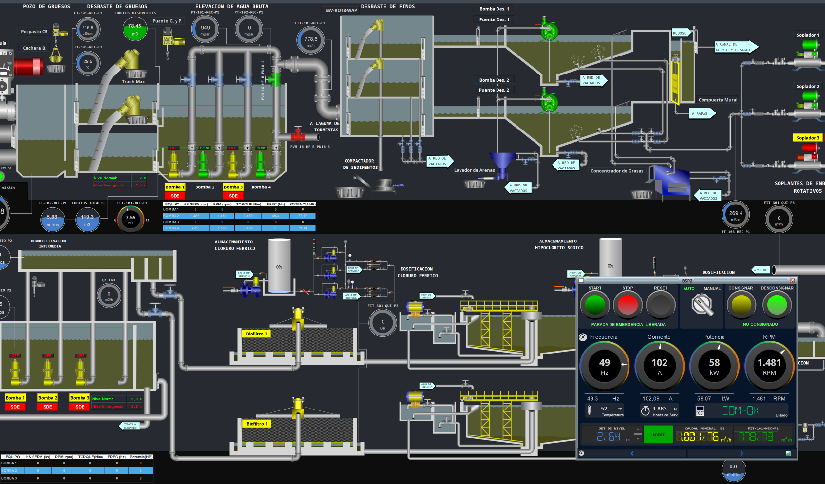This screenshot has height=484, width=825.
Task: Click the green 78.45 m3 level gauge
Action: pos(135,29)
